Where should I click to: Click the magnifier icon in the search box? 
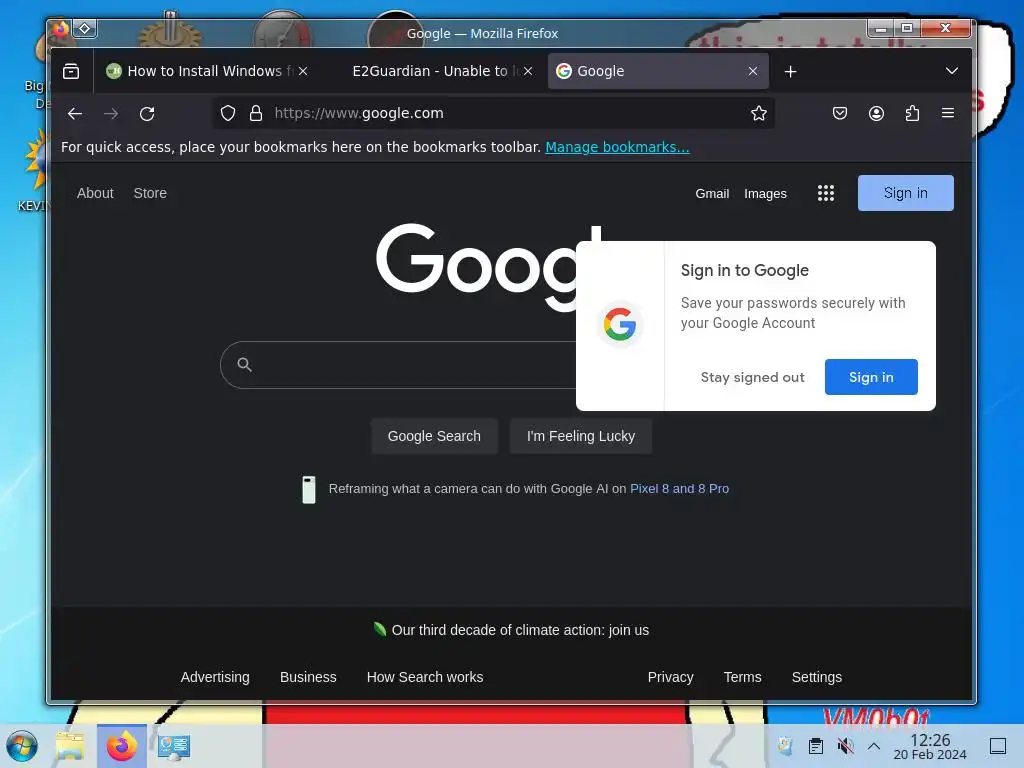244,364
